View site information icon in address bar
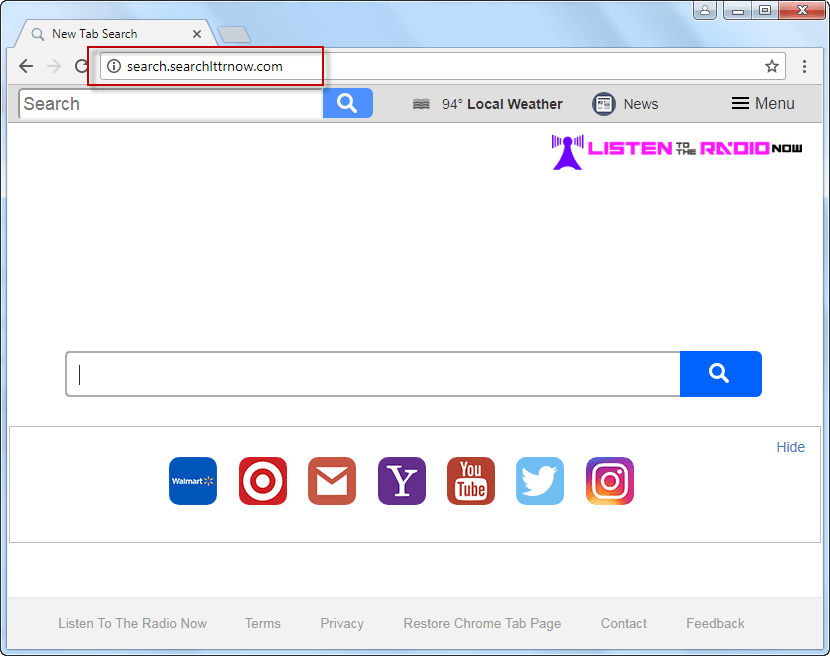Image resolution: width=830 pixels, height=656 pixels. point(114,66)
